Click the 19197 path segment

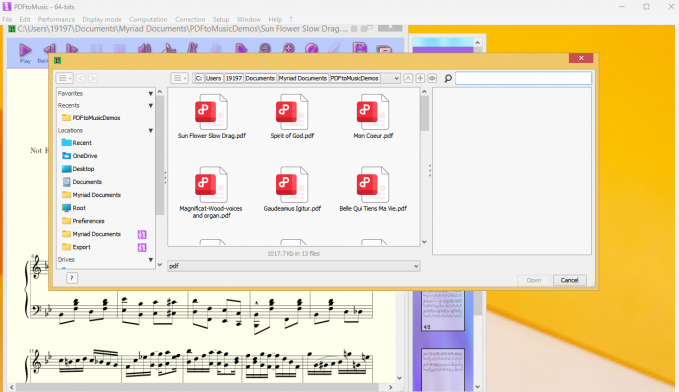point(233,78)
